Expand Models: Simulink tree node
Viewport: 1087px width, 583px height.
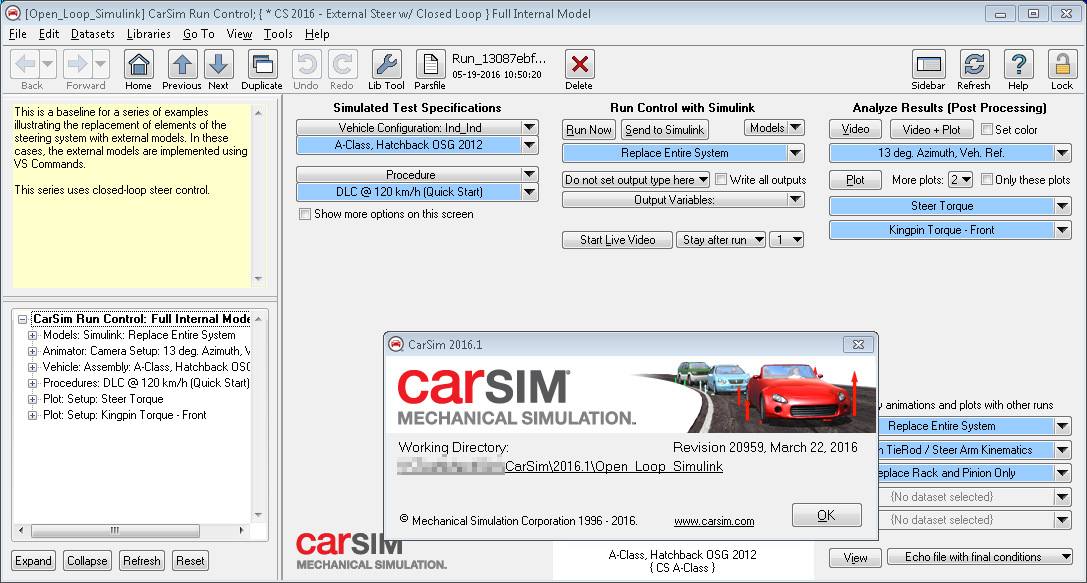pyautogui.click(x=32, y=336)
